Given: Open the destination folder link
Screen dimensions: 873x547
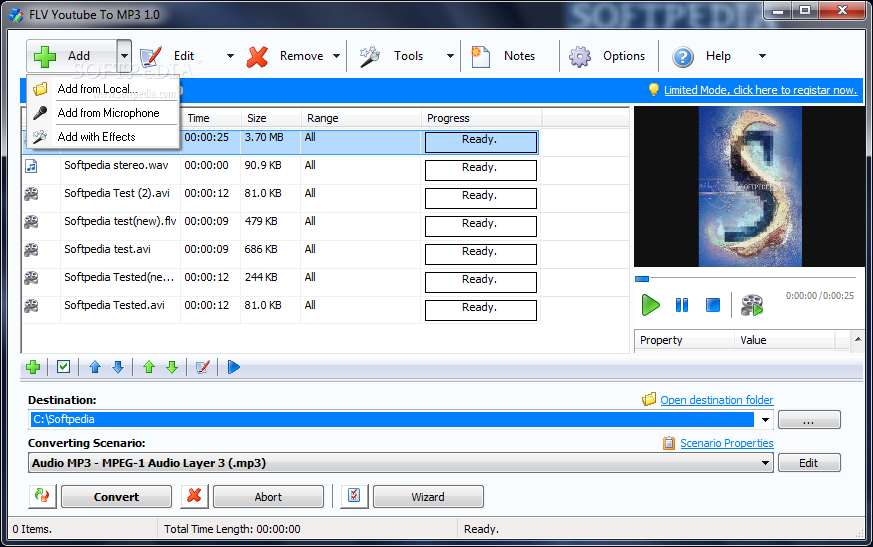Looking at the screenshot, I should pos(717,400).
